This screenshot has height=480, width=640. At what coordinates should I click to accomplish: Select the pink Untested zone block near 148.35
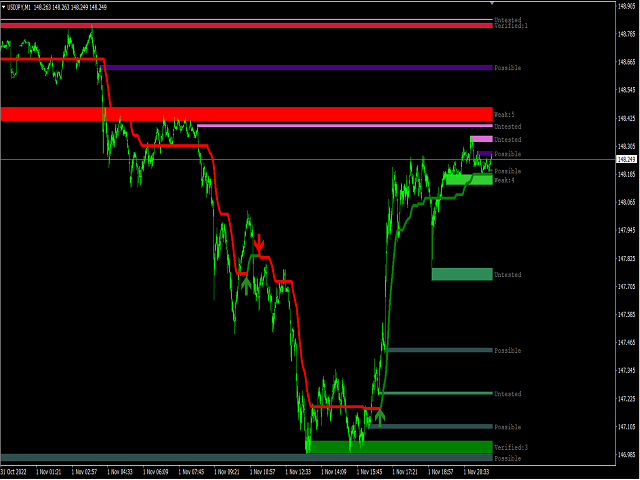click(x=481, y=140)
